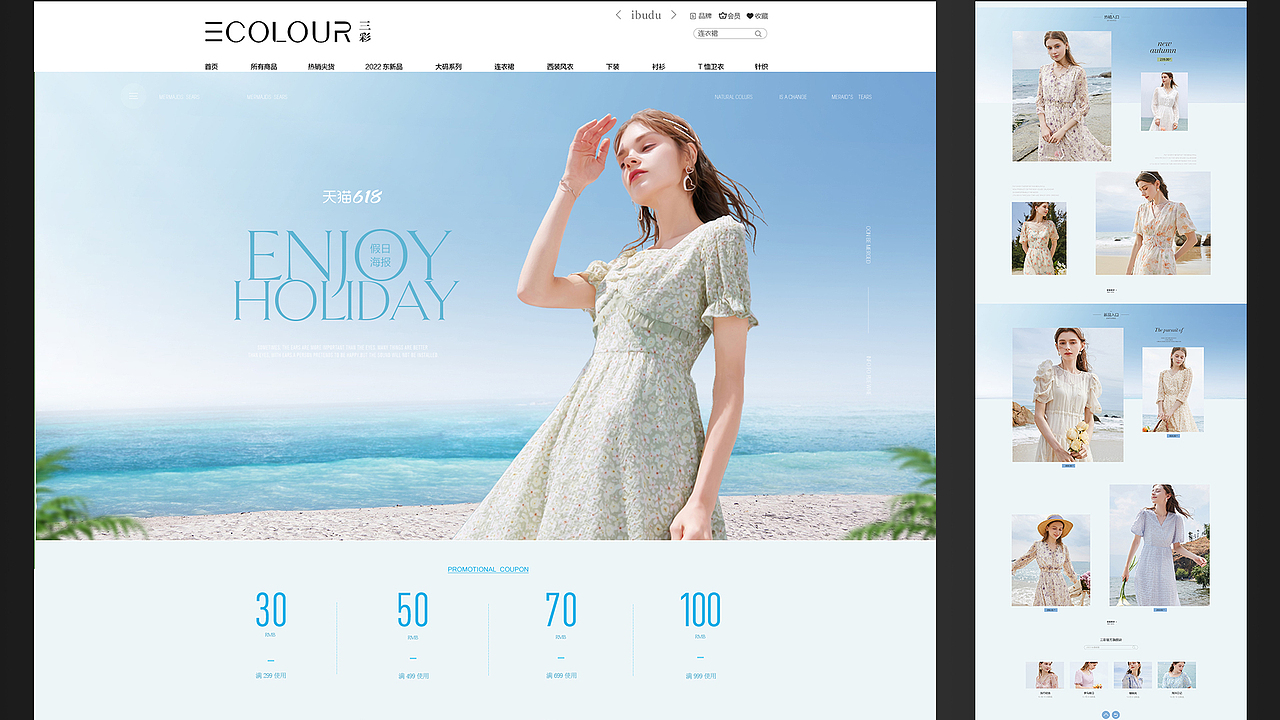The height and width of the screenshot is (720, 1280).
Task: Click the NATURAL COLORS banner link
Action: click(x=734, y=97)
